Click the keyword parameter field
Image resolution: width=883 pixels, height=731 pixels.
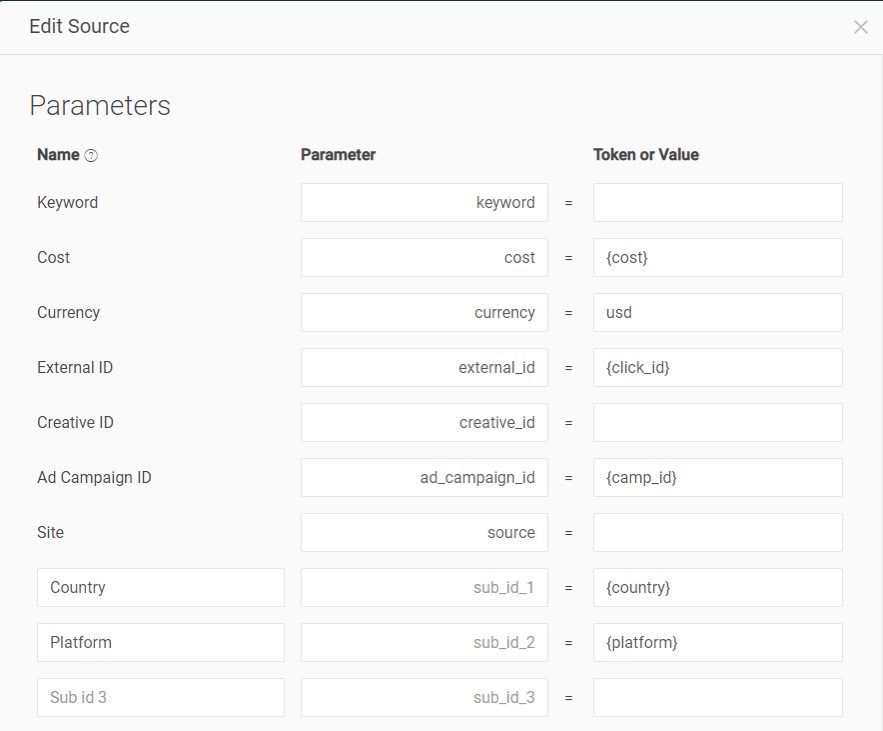[424, 202]
